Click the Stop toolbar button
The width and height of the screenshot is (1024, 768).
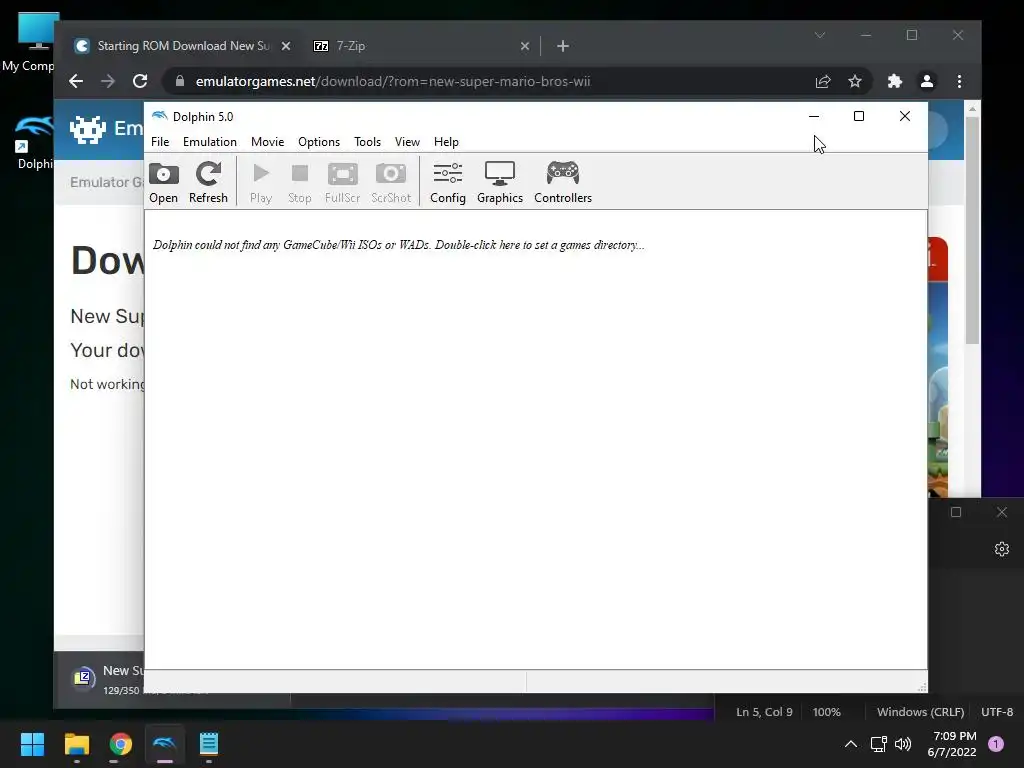(300, 182)
